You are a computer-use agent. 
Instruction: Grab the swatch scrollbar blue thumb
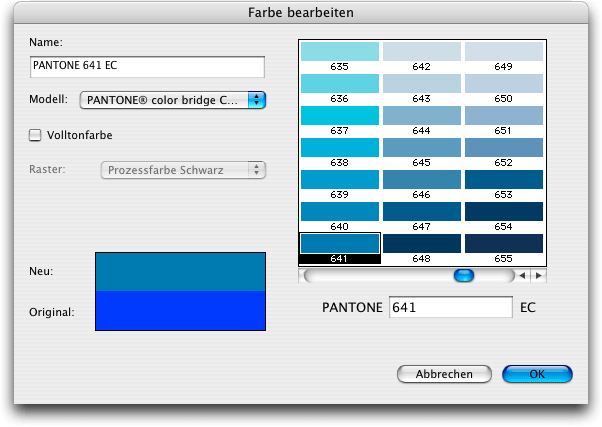tap(464, 275)
